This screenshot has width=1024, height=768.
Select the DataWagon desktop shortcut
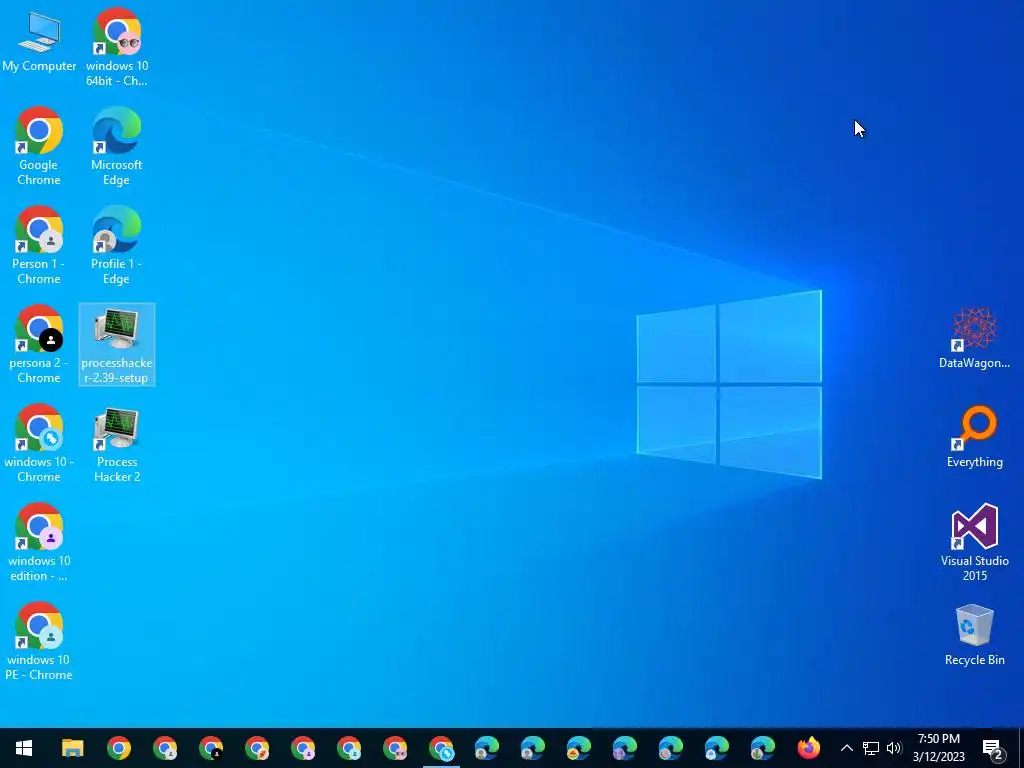(x=974, y=338)
